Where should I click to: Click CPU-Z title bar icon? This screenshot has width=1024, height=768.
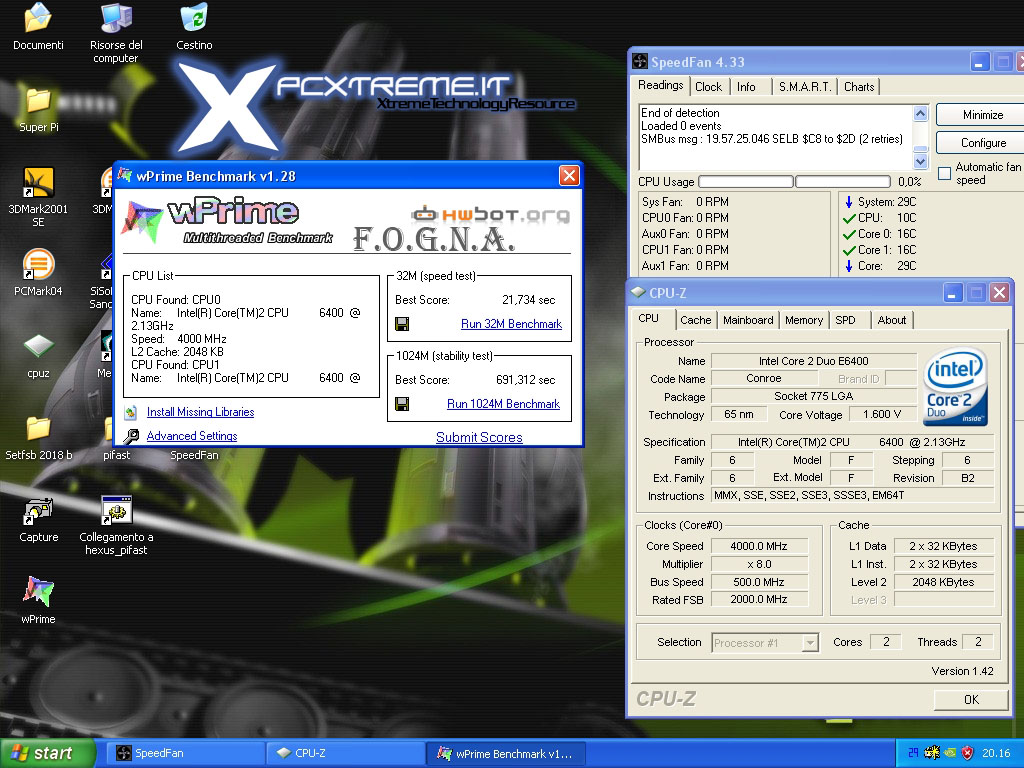(x=638, y=293)
